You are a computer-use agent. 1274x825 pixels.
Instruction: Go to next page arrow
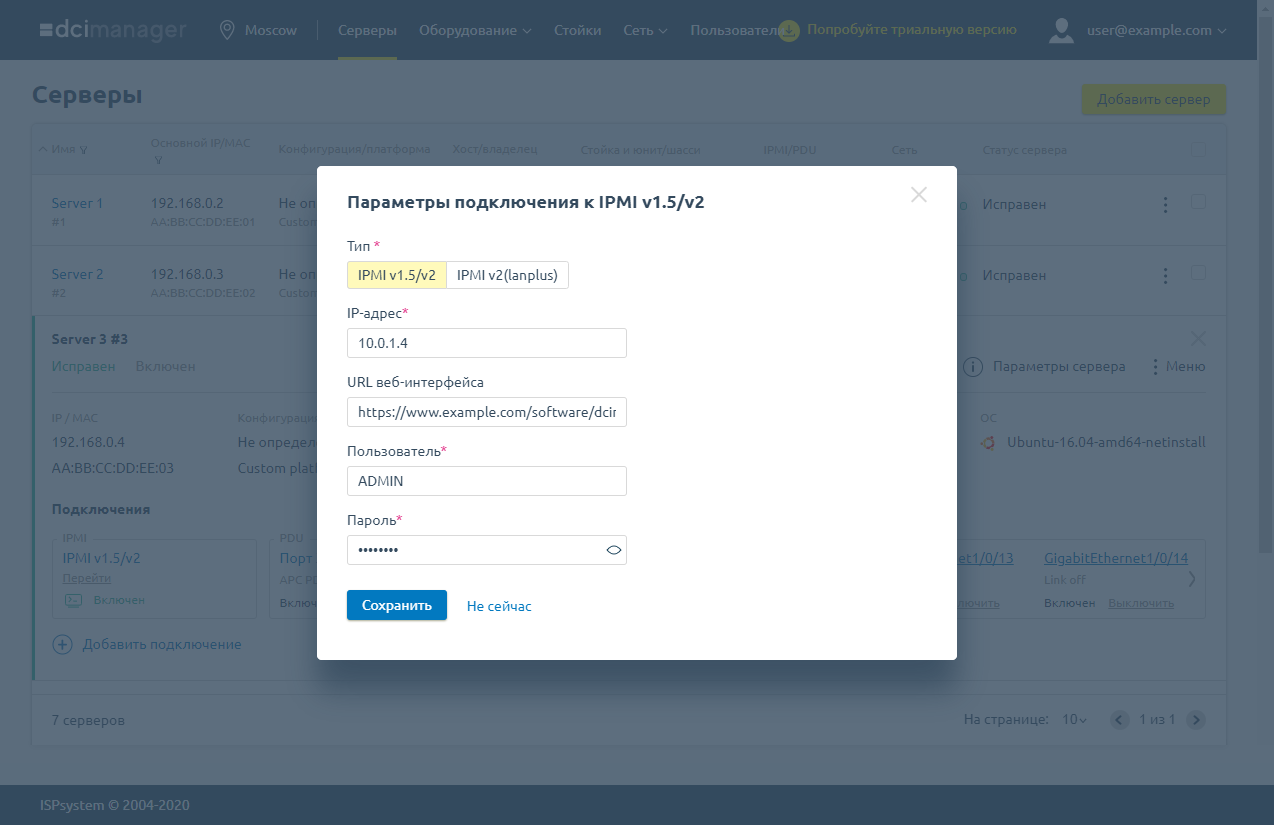pos(1195,720)
